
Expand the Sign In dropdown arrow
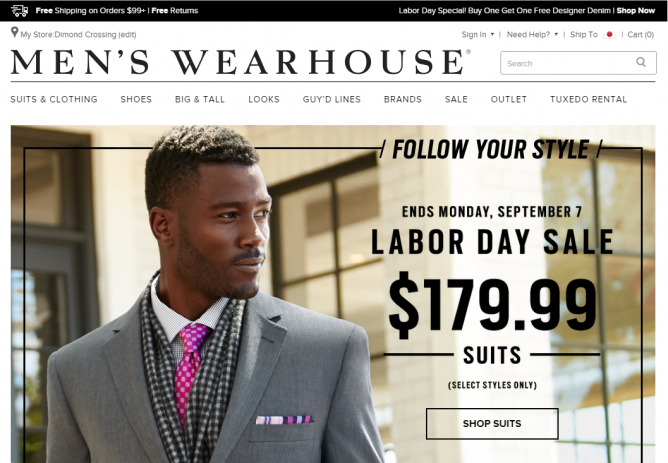point(492,35)
